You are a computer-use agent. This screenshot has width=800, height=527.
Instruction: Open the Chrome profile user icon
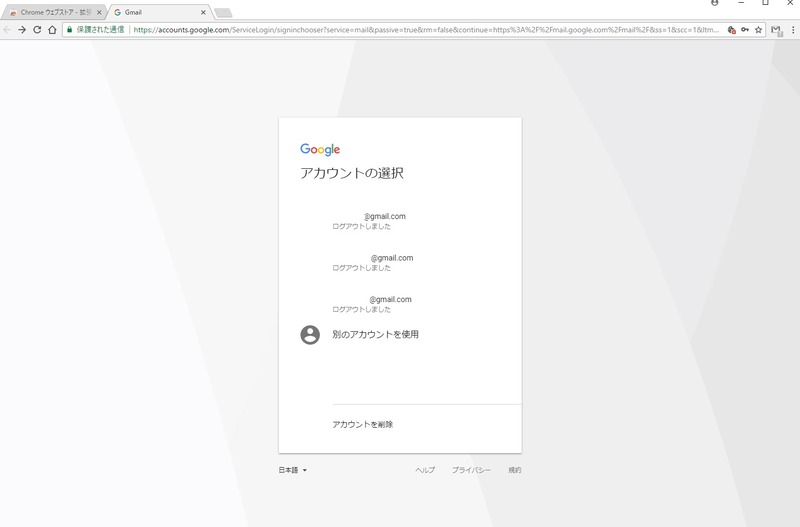point(715,3)
